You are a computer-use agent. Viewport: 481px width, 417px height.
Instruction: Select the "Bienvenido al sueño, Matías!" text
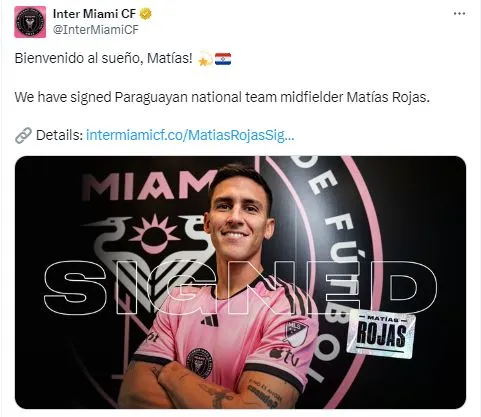point(104,58)
